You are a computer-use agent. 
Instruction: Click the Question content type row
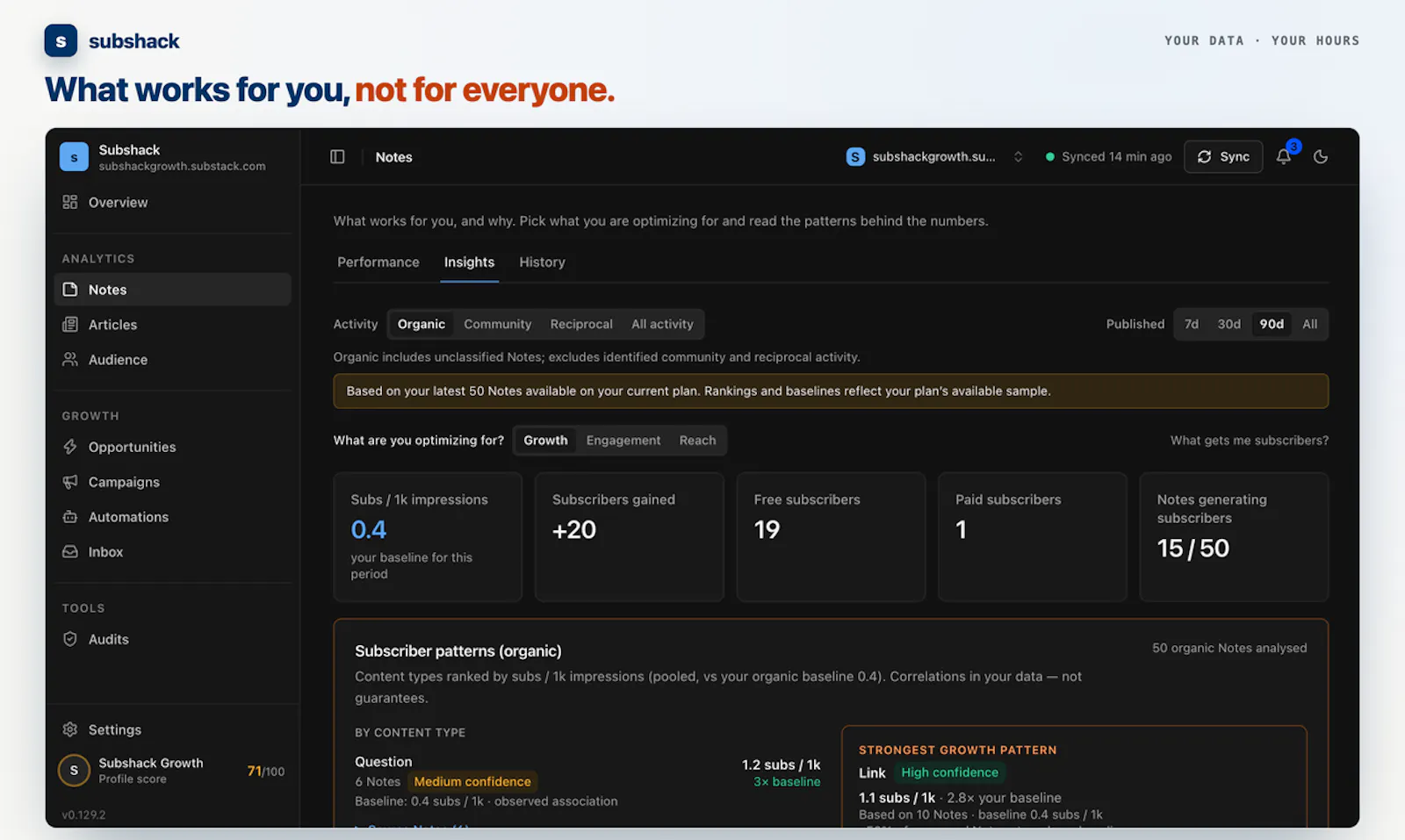click(x=587, y=781)
